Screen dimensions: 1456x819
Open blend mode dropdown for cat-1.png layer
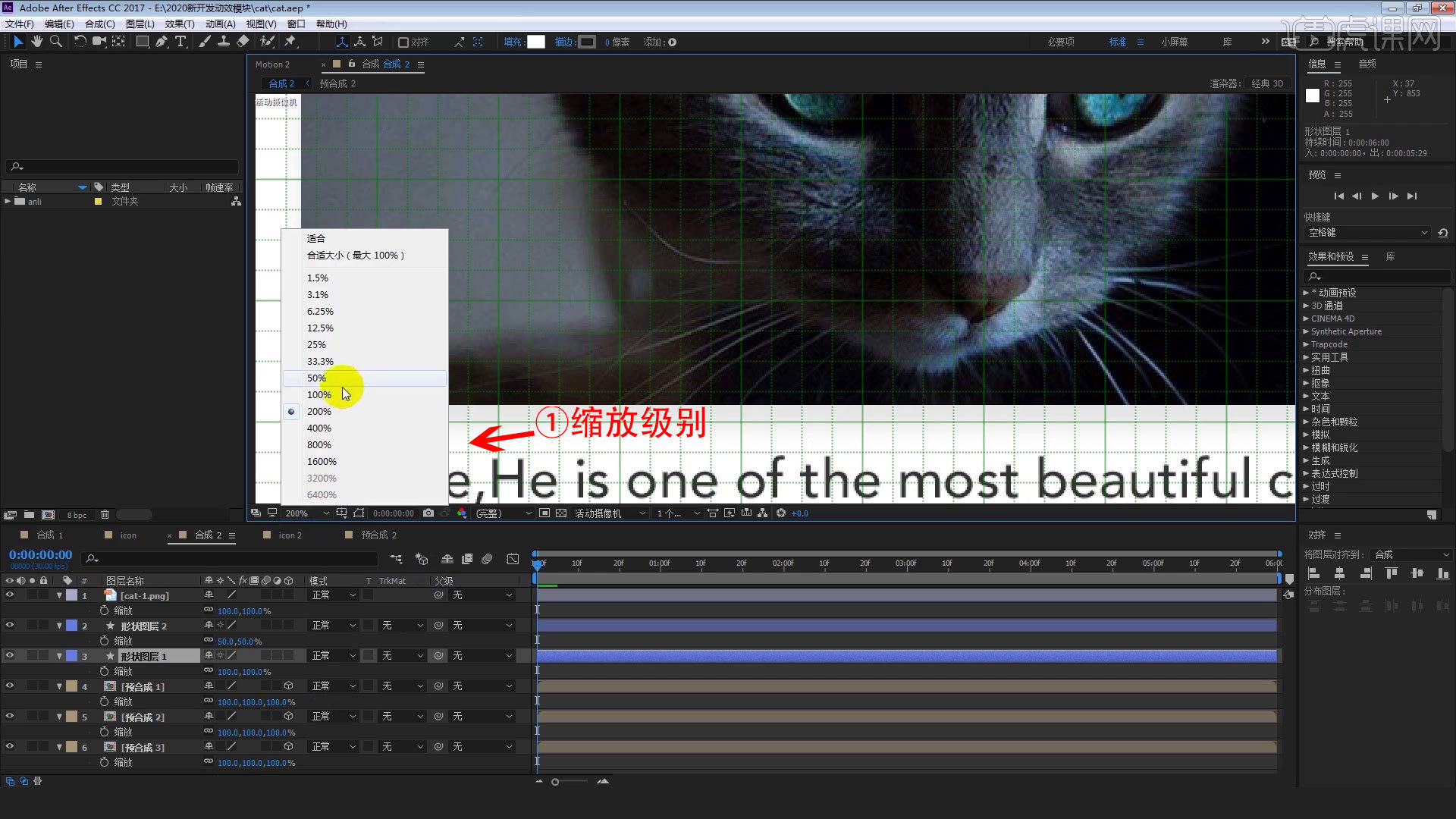click(334, 595)
